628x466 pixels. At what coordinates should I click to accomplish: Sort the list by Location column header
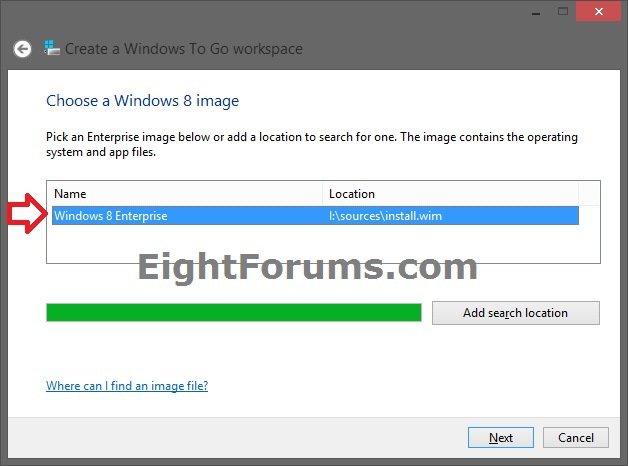point(450,193)
